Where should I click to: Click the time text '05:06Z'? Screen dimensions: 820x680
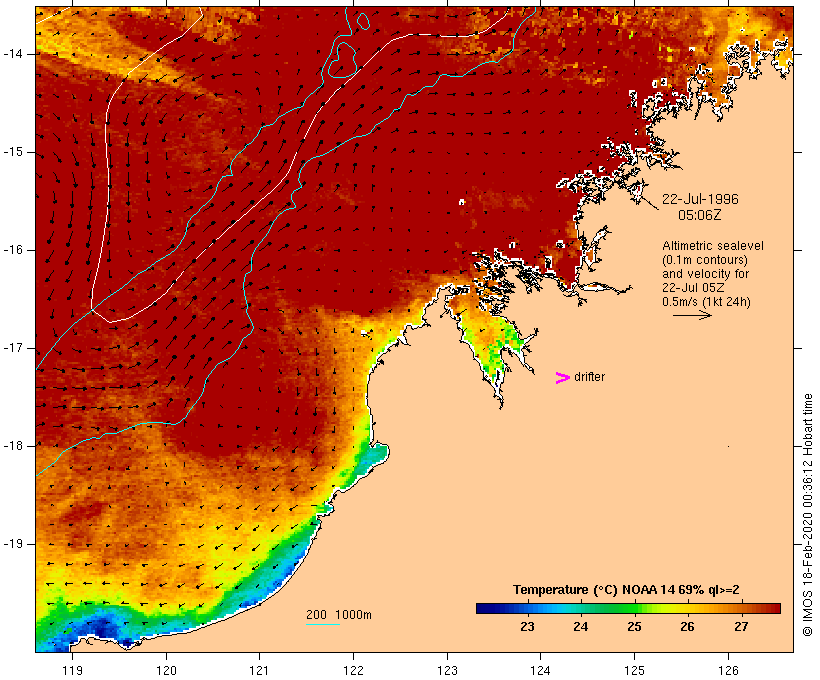coord(699,215)
